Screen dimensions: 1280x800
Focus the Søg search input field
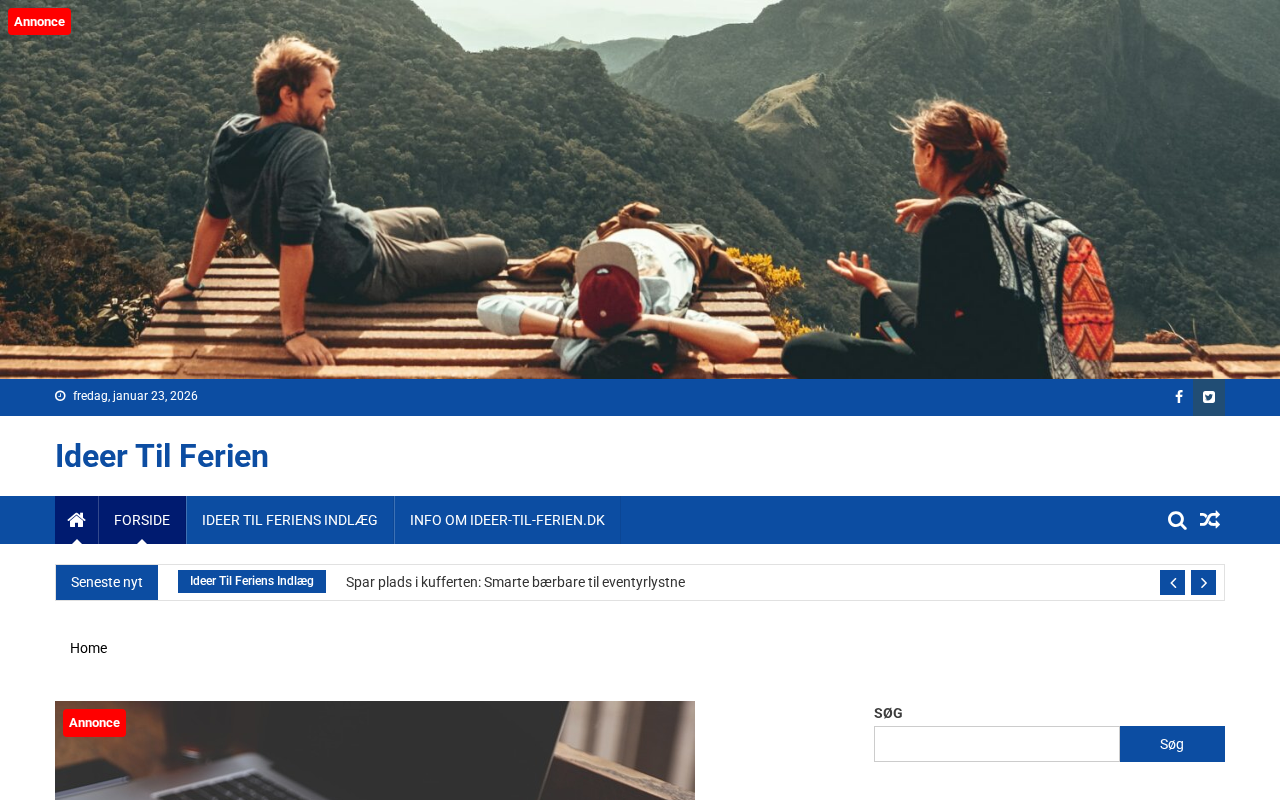tap(997, 744)
